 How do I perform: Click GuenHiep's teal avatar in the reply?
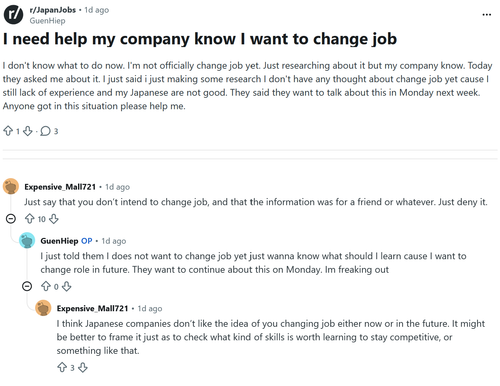27,240
